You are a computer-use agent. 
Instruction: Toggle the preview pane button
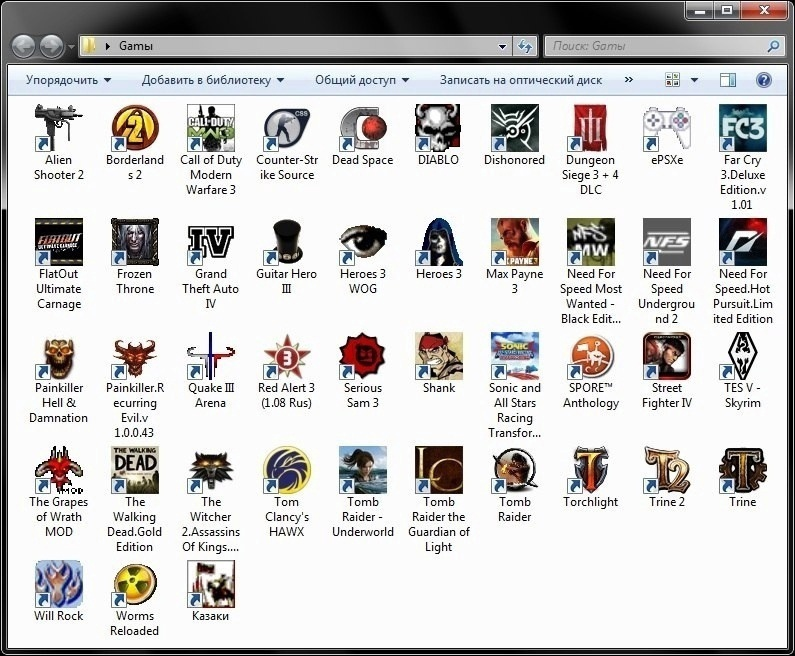coord(728,80)
